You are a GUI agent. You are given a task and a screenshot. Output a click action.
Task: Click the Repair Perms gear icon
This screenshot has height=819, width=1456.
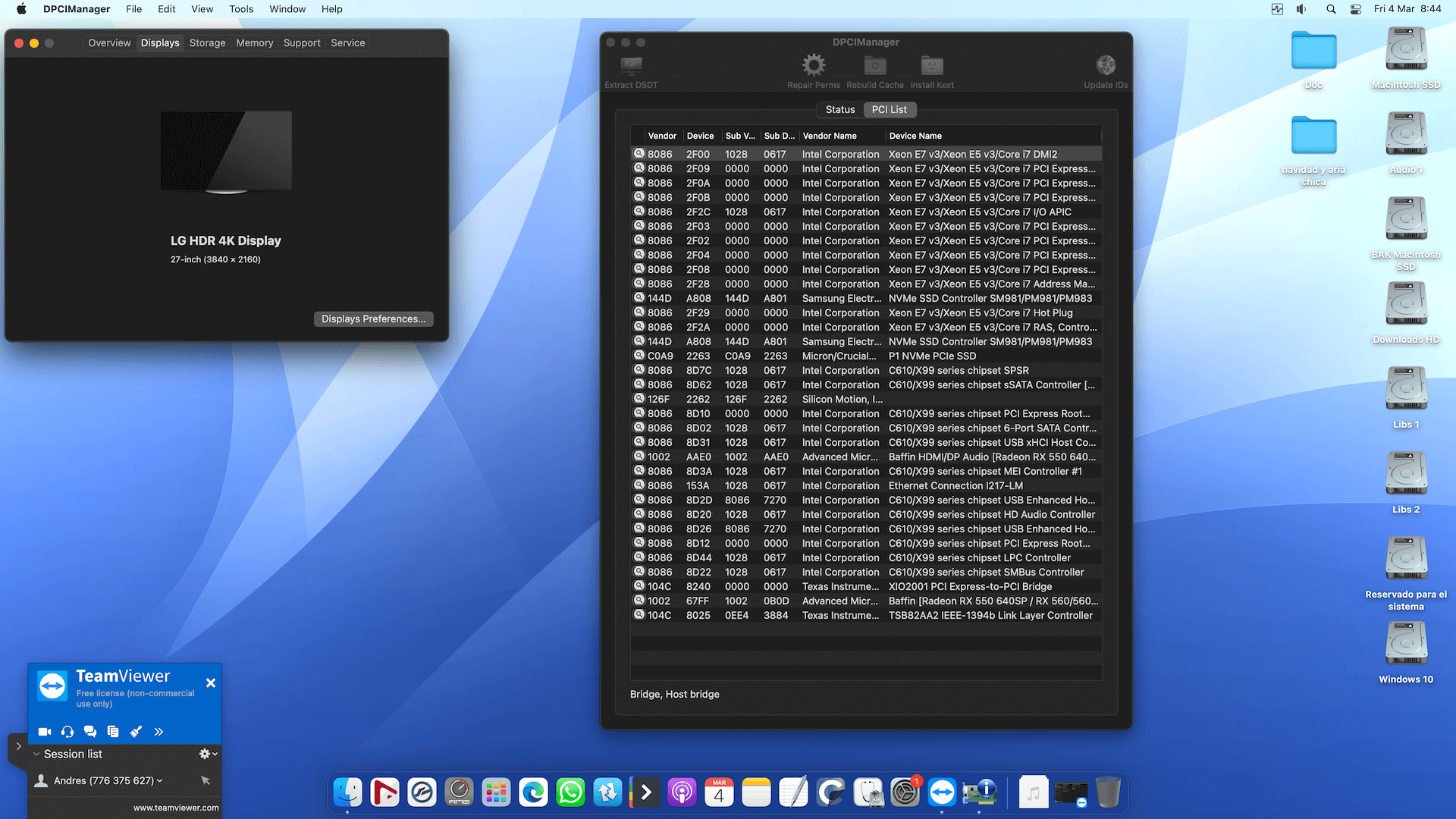(x=814, y=65)
